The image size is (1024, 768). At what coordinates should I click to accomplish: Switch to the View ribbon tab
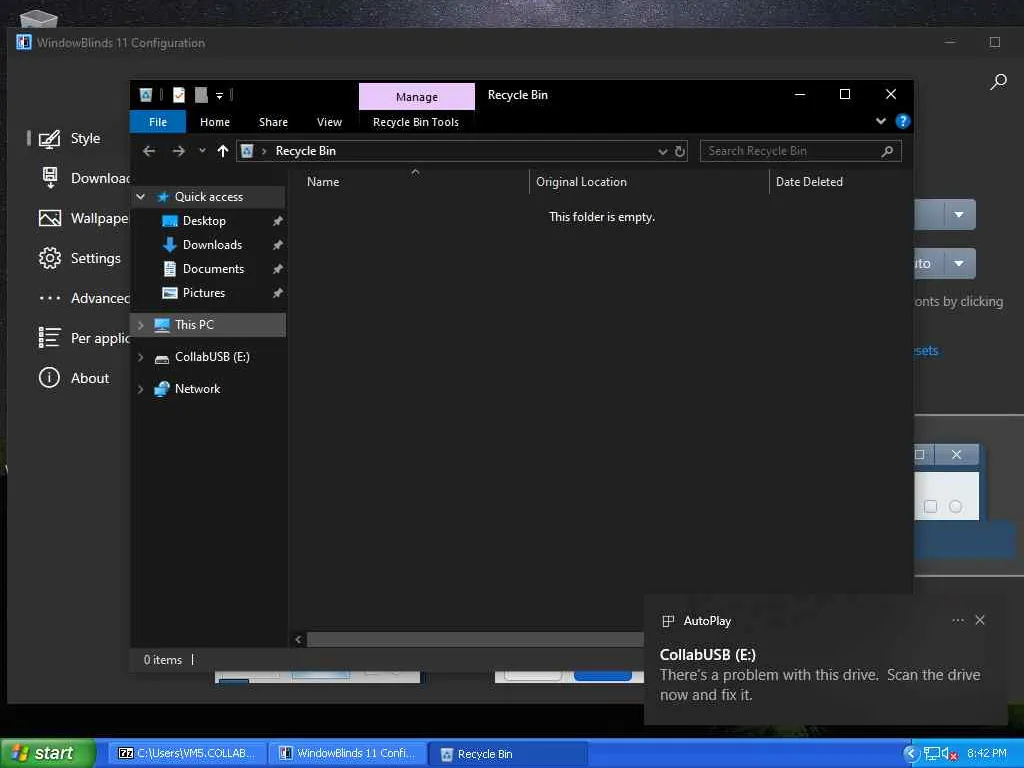coord(329,122)
